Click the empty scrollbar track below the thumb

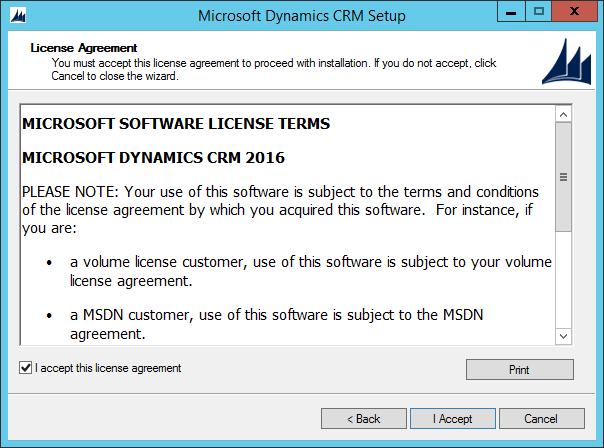563,280
